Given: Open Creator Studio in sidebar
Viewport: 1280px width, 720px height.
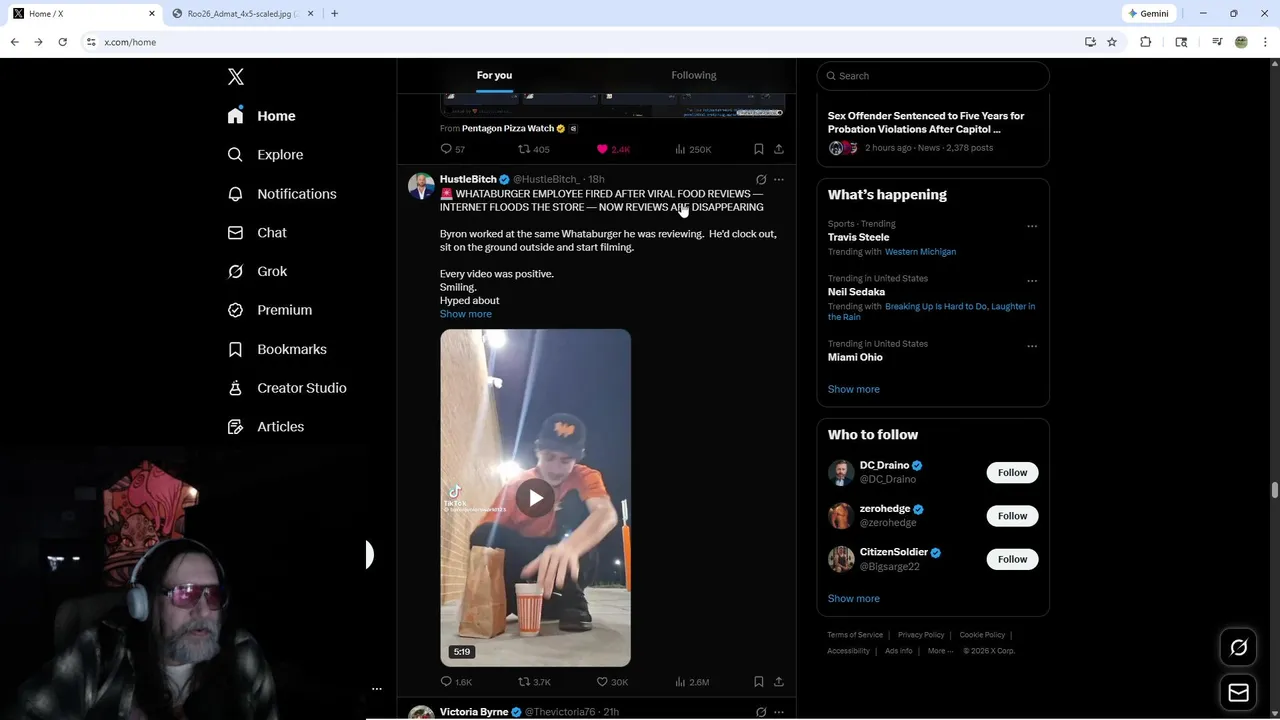Looking at the screenshot, I should (x=287, y=388).
